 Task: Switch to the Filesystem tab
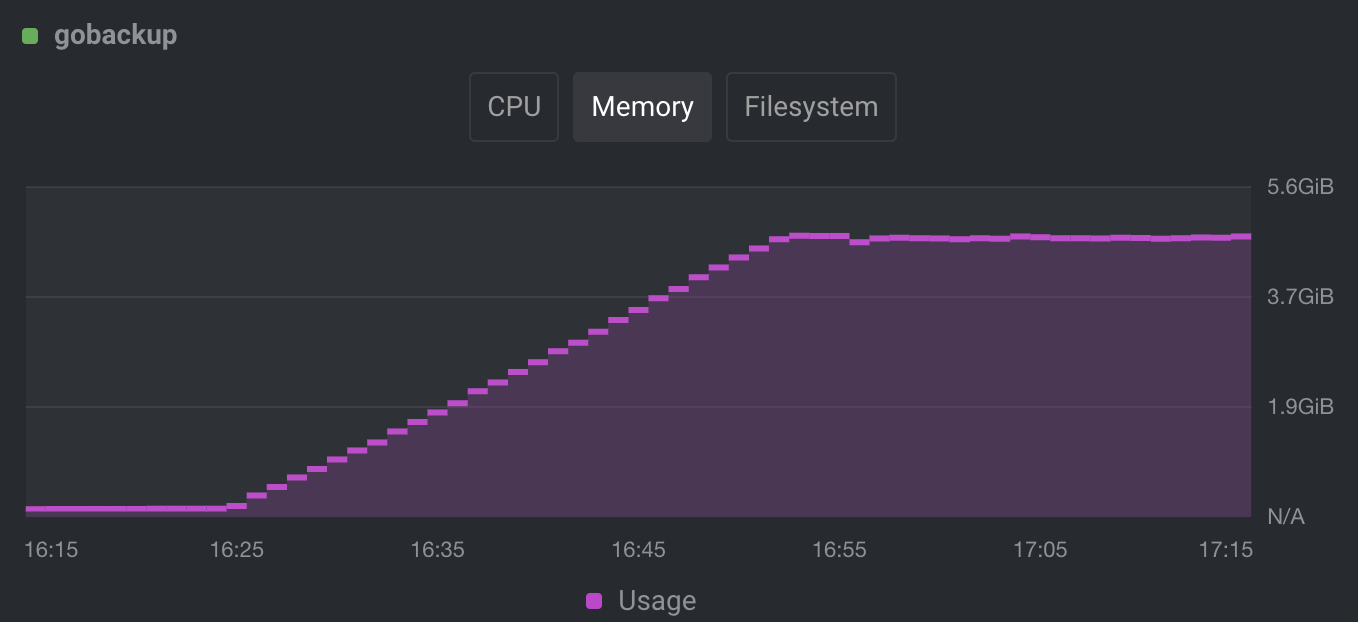click(x=811, y=106)
